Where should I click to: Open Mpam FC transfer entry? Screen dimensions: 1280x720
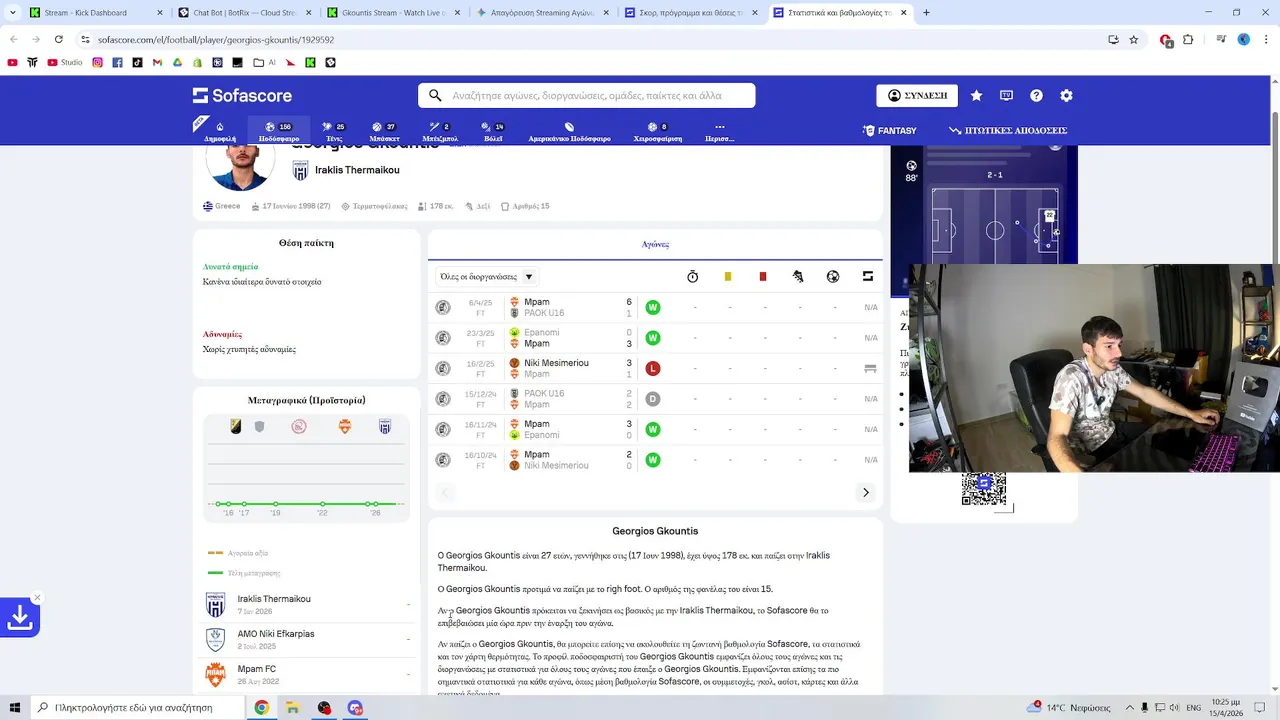306,674
